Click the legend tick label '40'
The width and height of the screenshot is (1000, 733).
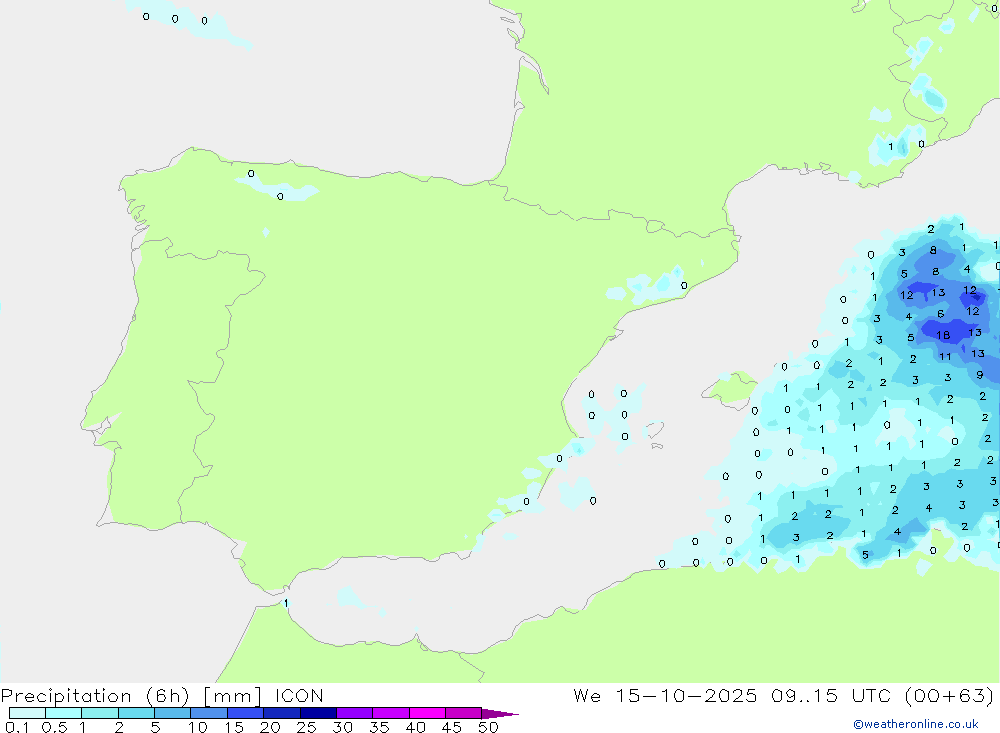[x=415, y=727]
